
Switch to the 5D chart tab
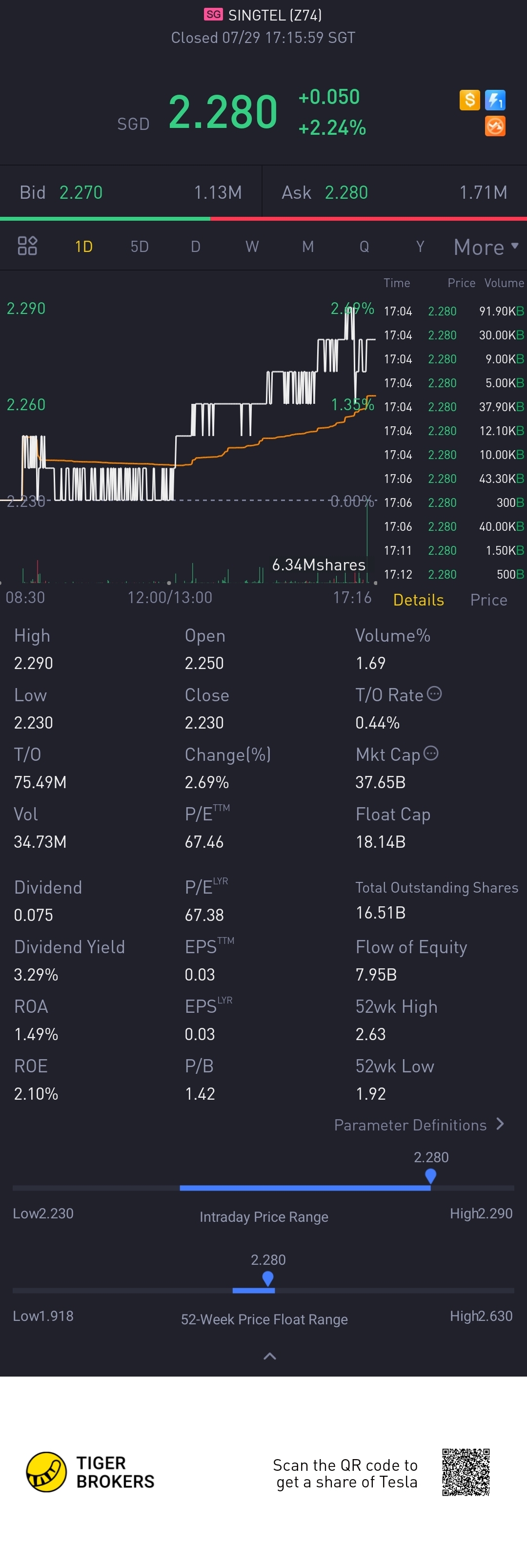click(x=140, y=247)
